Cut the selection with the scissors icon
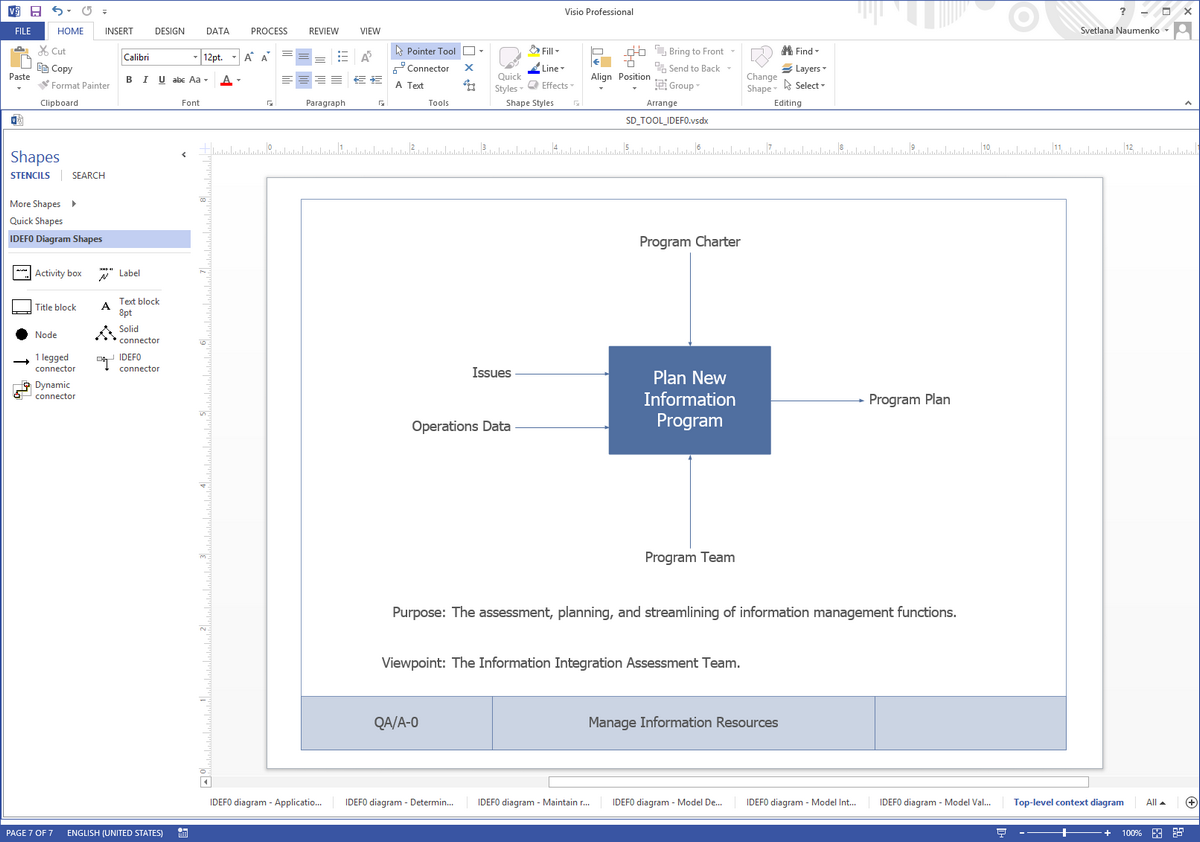 click(x=52, y=51)
